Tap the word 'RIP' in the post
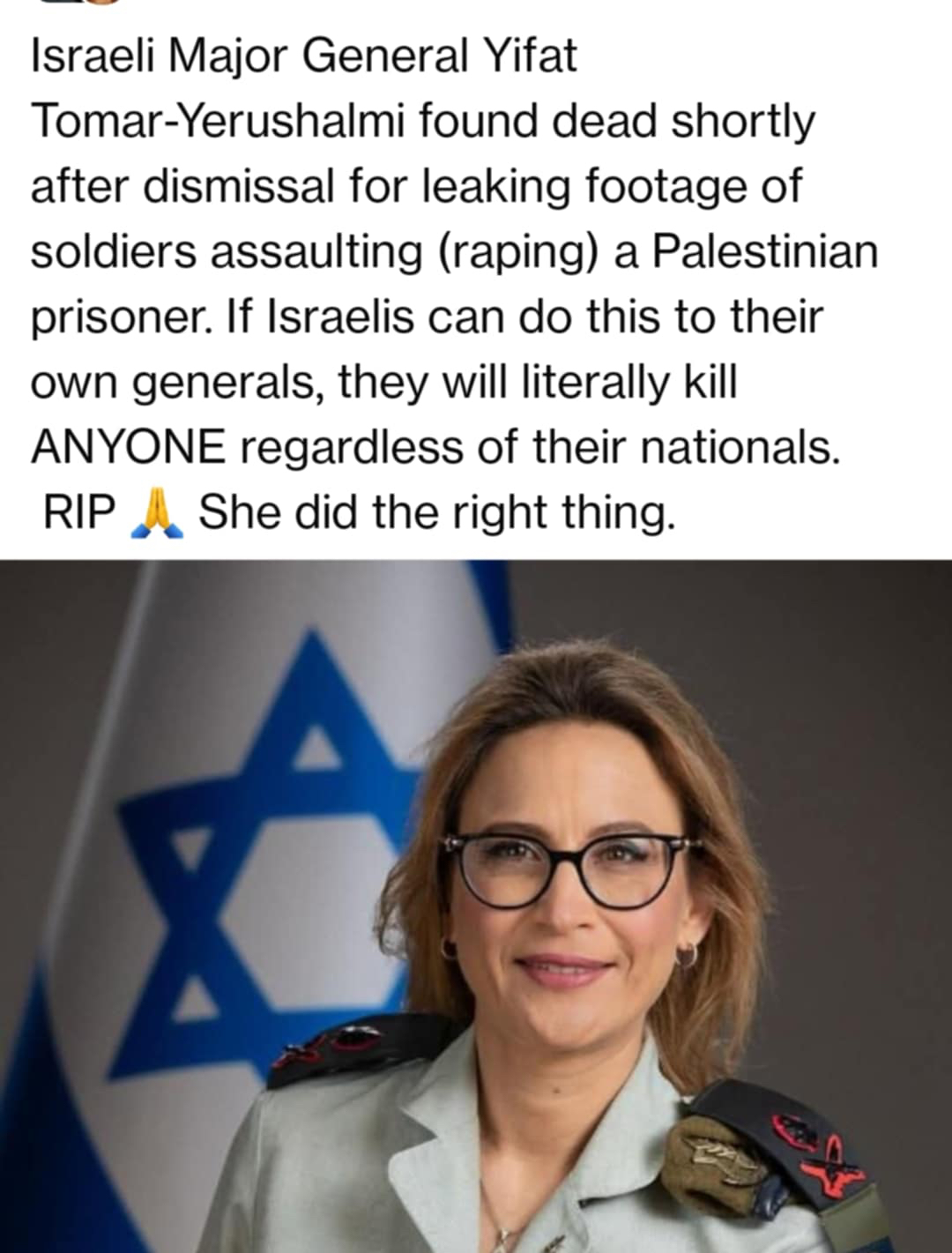The image size is (952, 1253). pos(80,513)
